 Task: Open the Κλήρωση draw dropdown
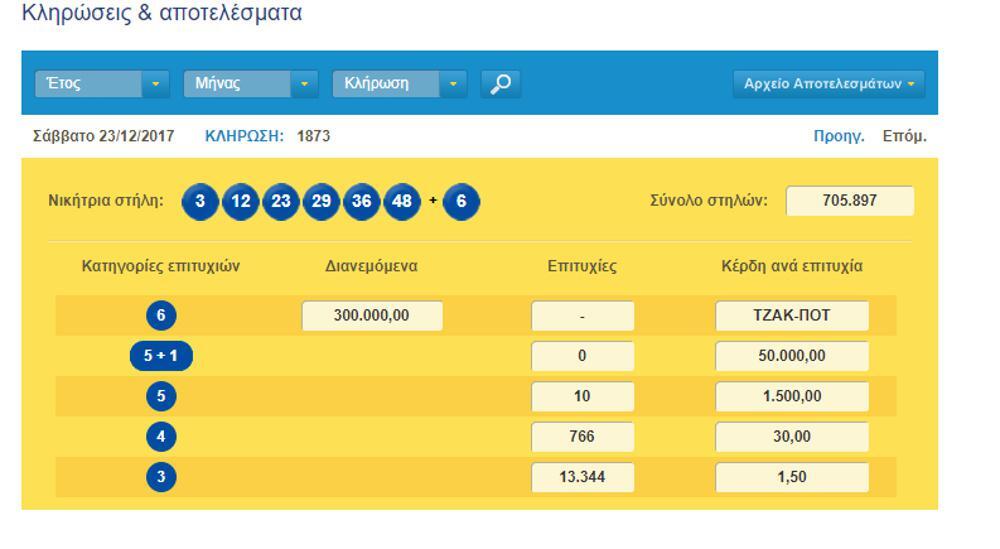(x=399, y=84)
